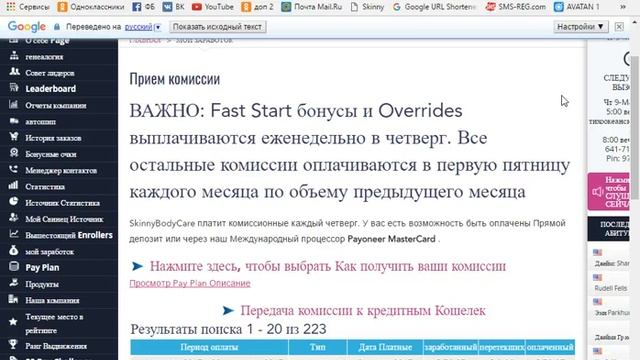Click the Наша компания building icon
The image size is (640, 360).
(14, 300)
